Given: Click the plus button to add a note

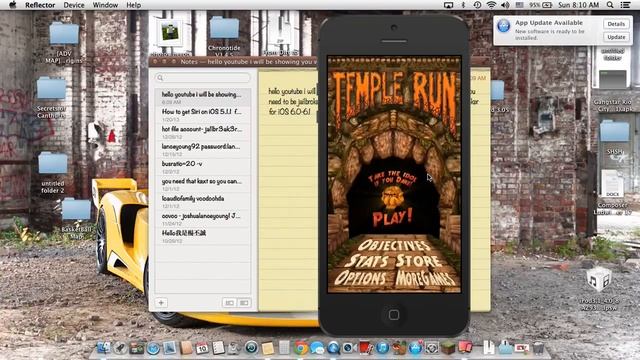Looking at the screenshot, I should point(161,303).
